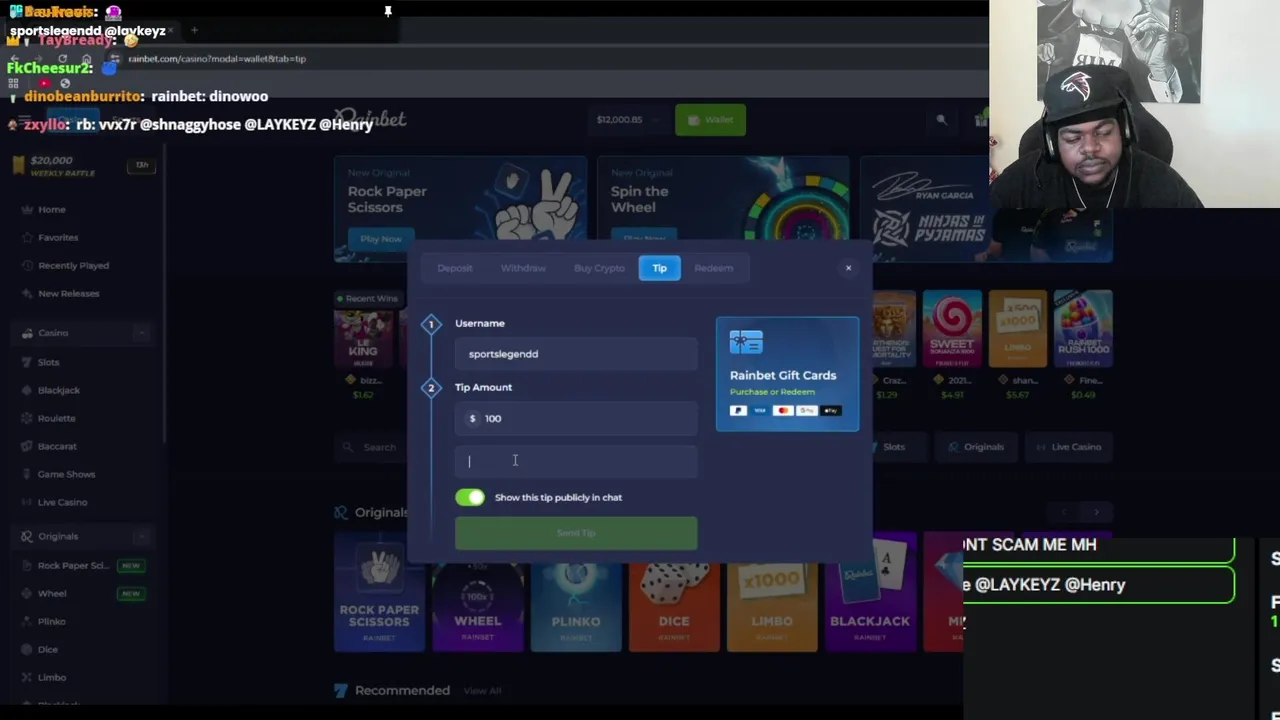Screen dimensions: 1280x720
Task: Click the green Wallet button
Action: 710,120
